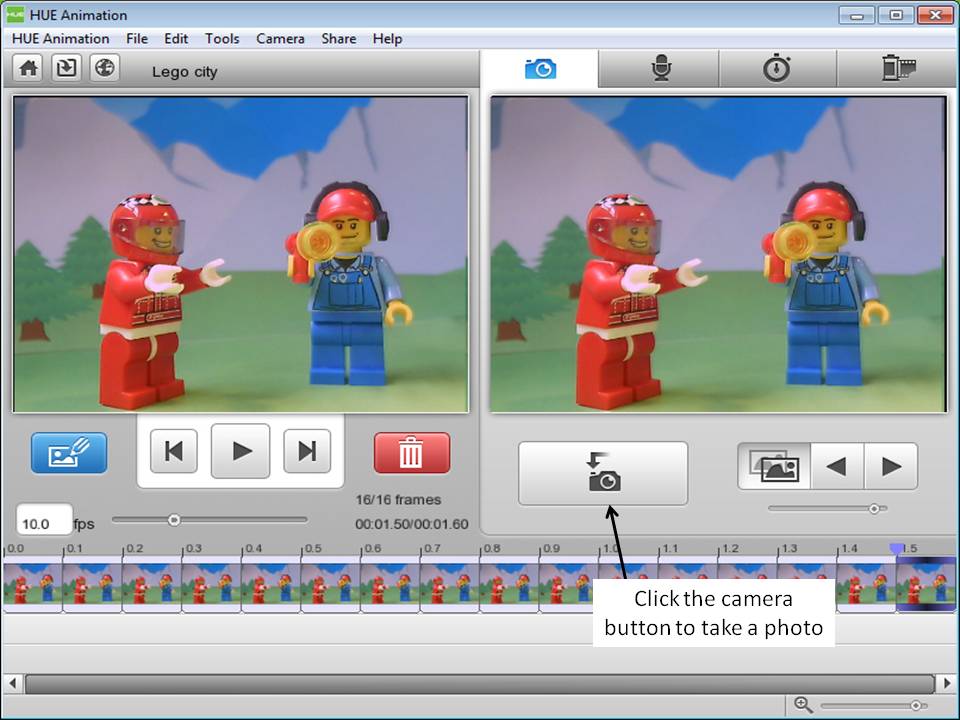
Task: Click the playback preview image
Action: pyautogui.click(x=241, y=254)
